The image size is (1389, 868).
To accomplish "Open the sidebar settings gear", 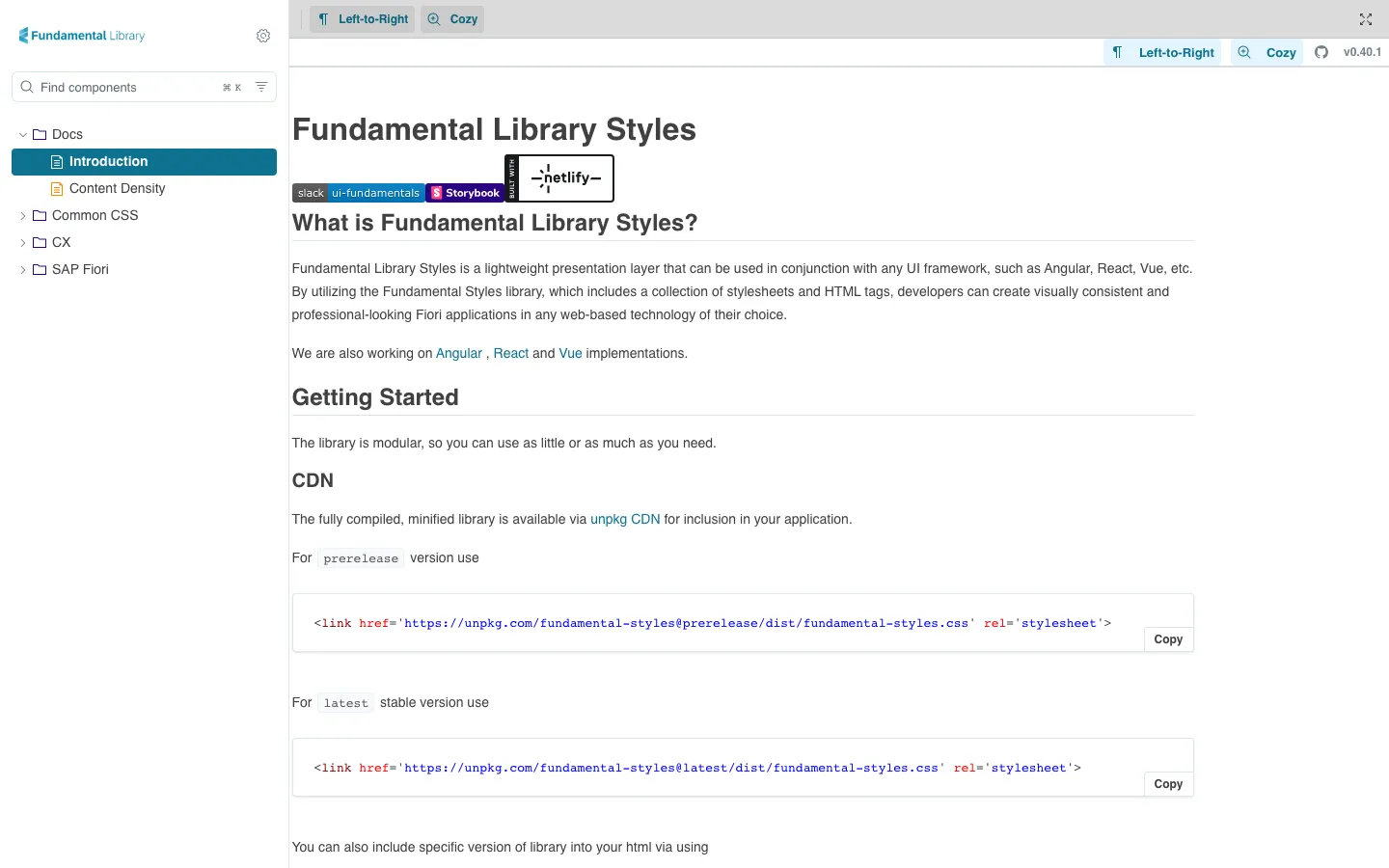I will tap(263, 36).
